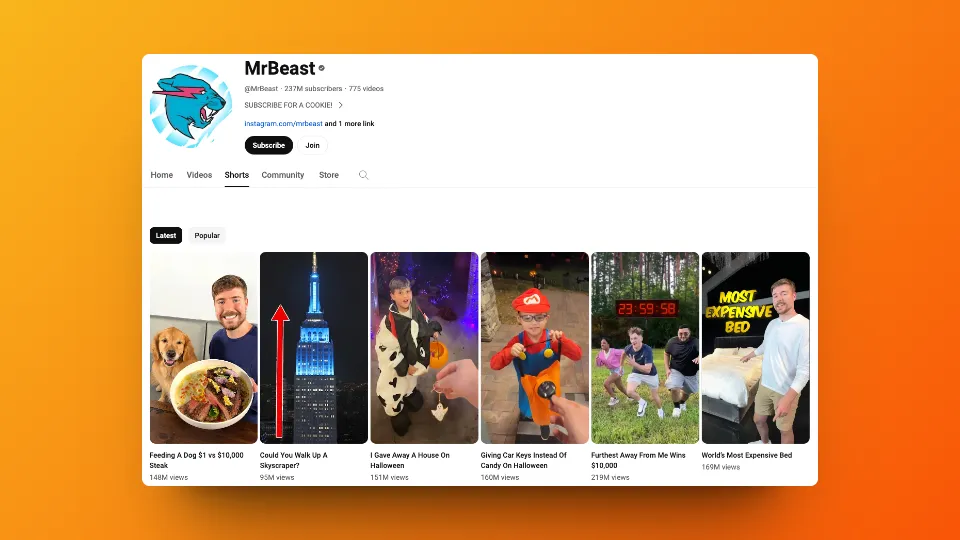Open the 'and 1 more link' text

349,124
